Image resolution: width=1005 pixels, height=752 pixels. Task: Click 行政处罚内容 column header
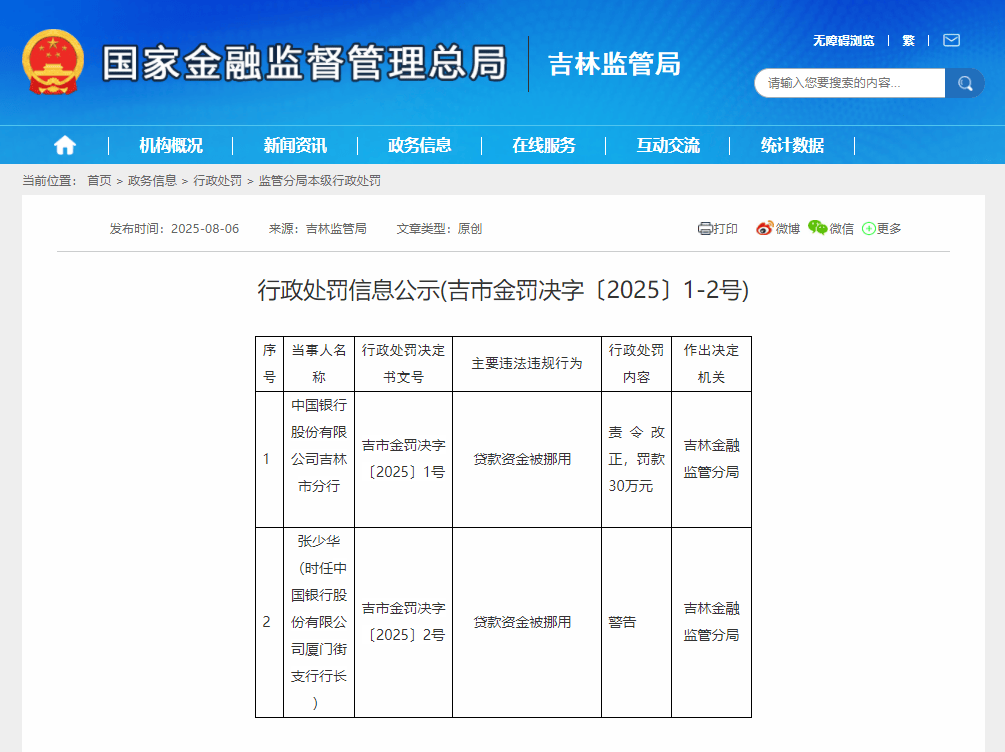pyautogui.click(x=636, y=363)
